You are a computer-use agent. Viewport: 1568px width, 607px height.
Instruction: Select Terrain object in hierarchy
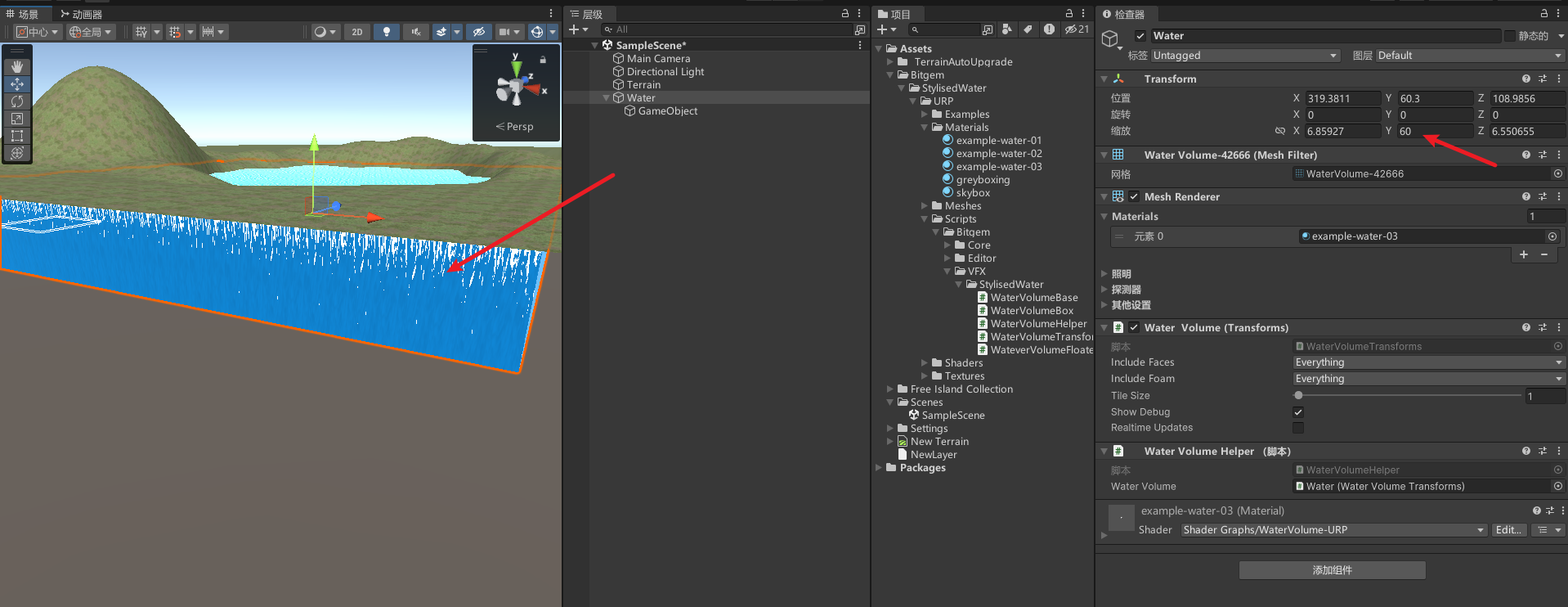pos(643,85)
